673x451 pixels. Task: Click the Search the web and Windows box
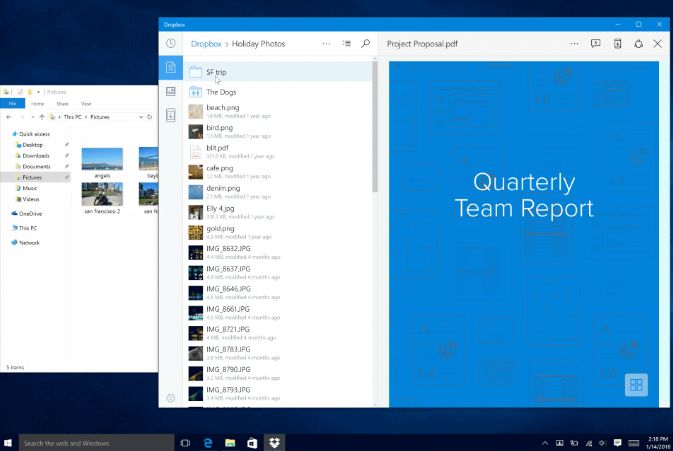(97, 443)
